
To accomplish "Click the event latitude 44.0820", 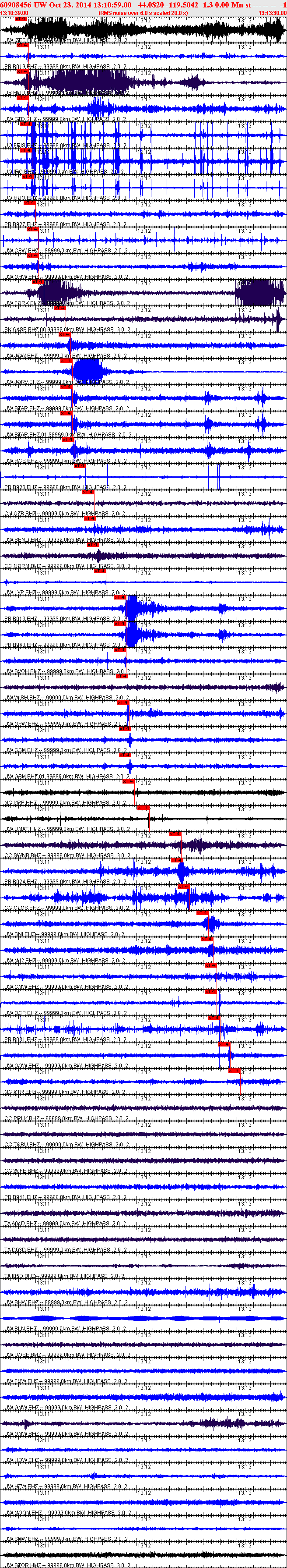I will [151, 4].
